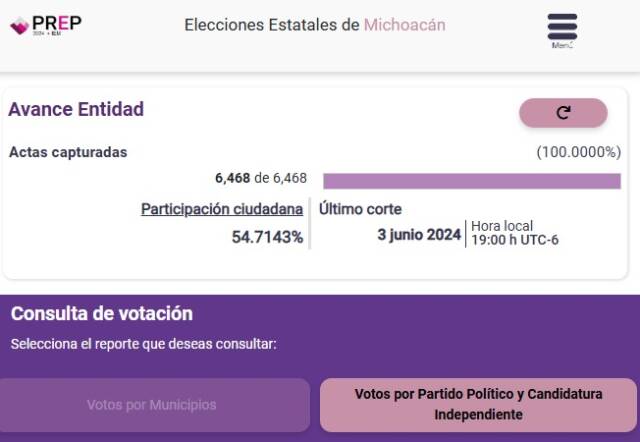The height and width of the screenshot is (442, 640).
Task: Open the hamburger Menú icon
Action: [x=562, y=27]
